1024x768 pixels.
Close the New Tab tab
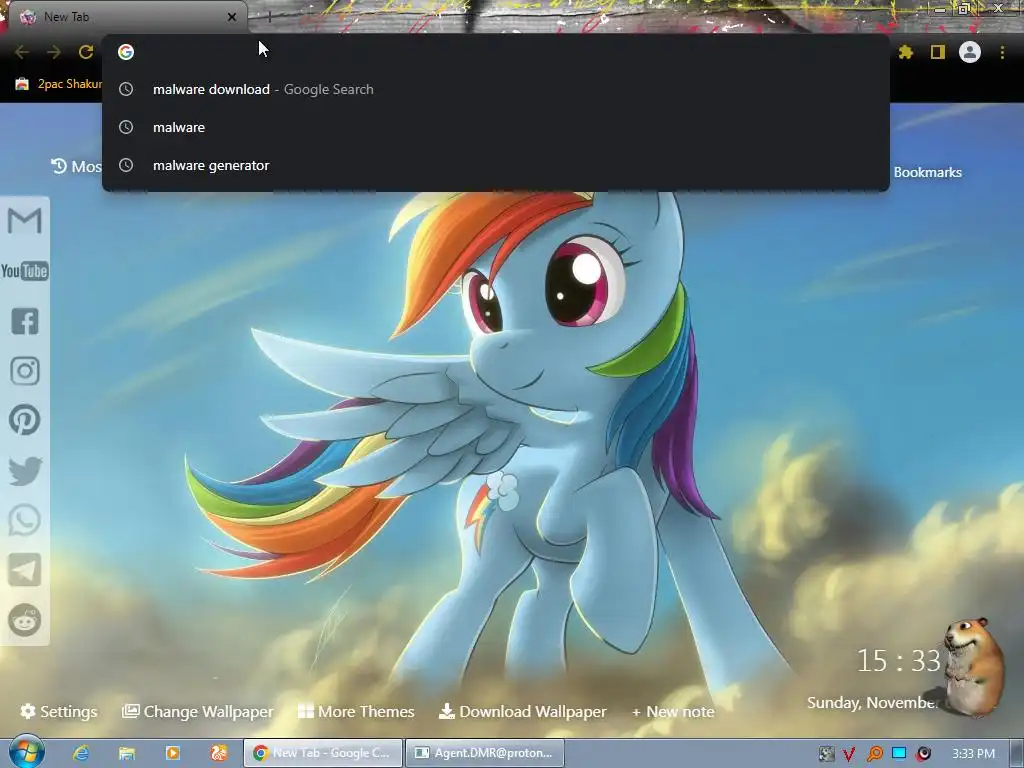232,17
